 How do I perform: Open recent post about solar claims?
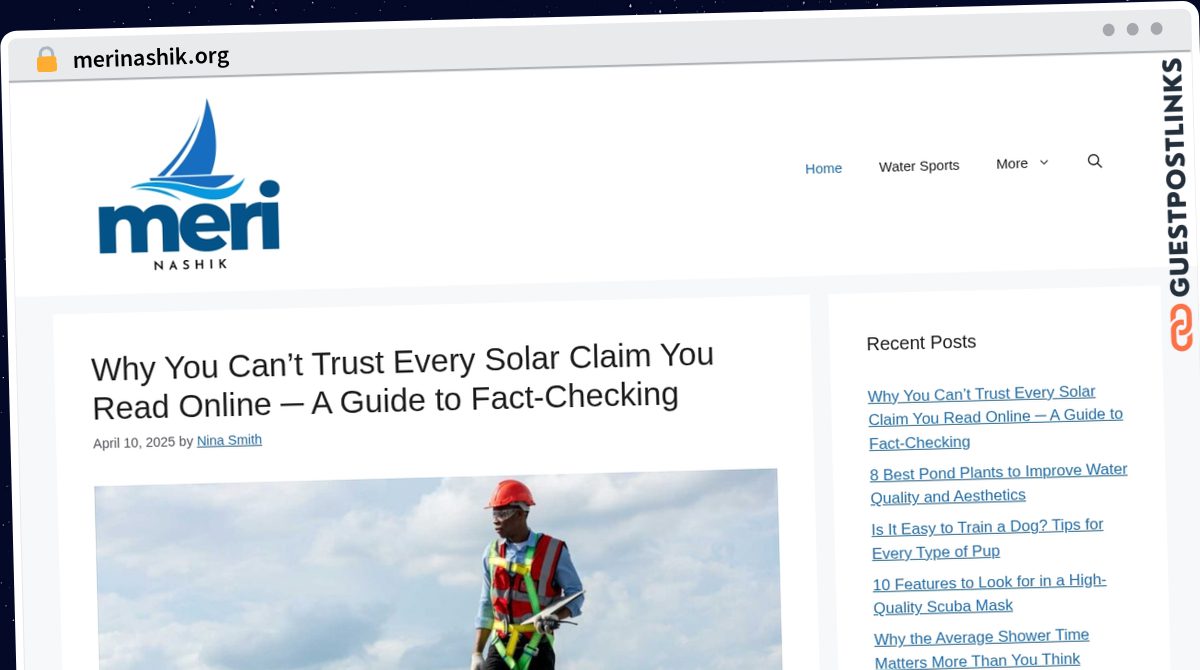pyautogui.click(x=995, y=417)
